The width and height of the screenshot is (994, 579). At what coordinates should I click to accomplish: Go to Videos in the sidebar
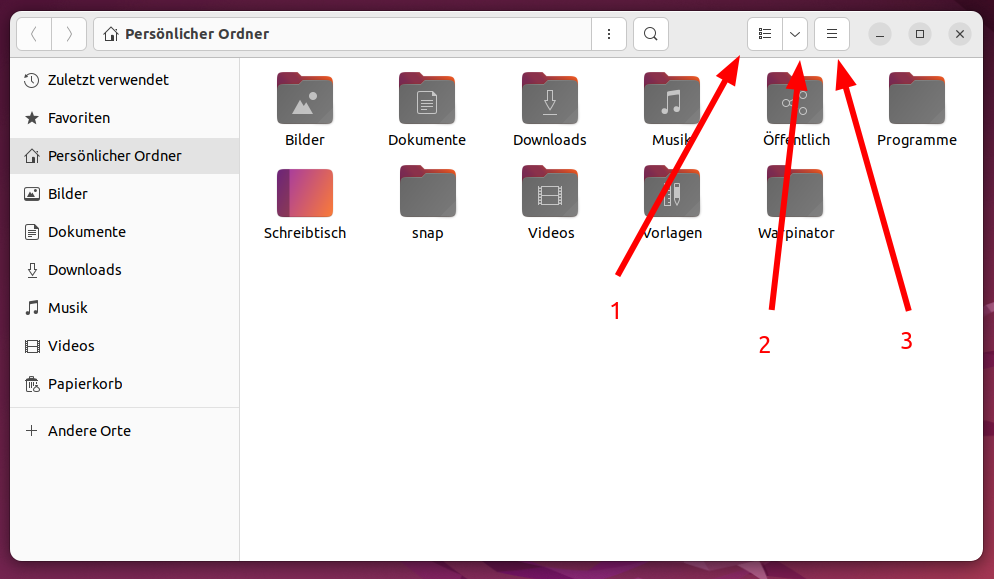[125, 346]
